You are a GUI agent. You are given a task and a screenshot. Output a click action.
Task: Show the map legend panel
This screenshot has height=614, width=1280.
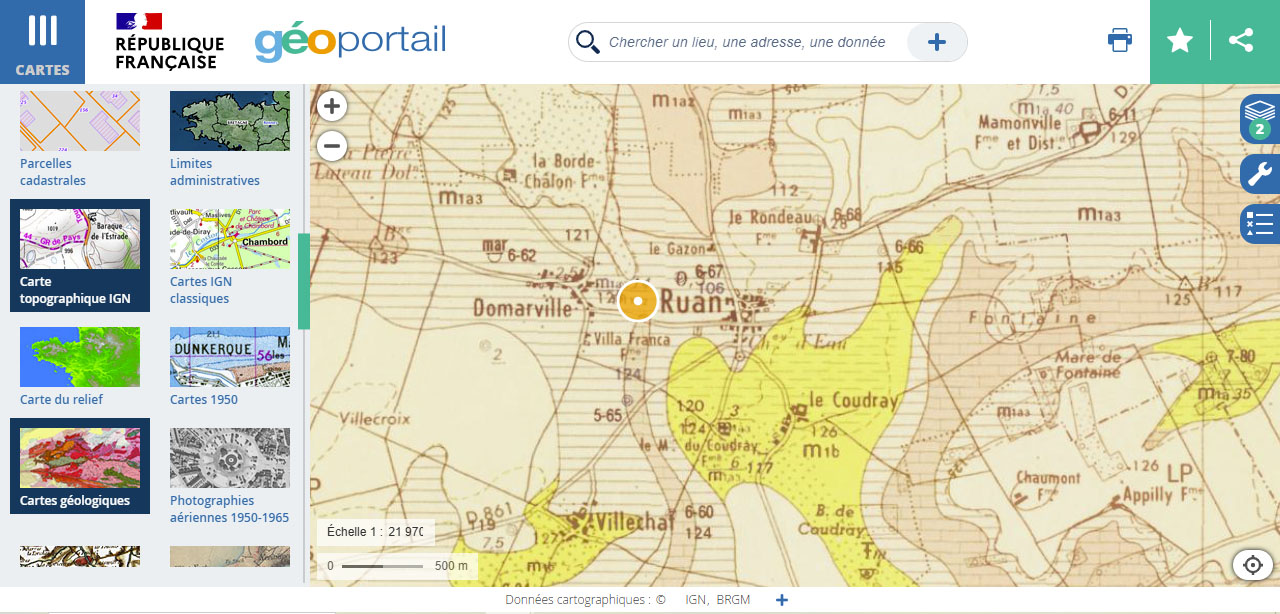(1259, 223)
